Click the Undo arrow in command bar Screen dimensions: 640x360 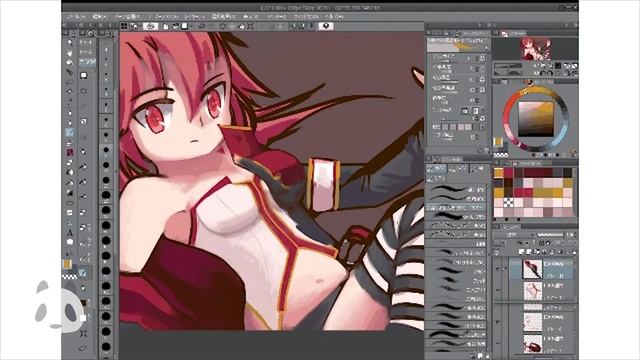[x=202, y=26]
